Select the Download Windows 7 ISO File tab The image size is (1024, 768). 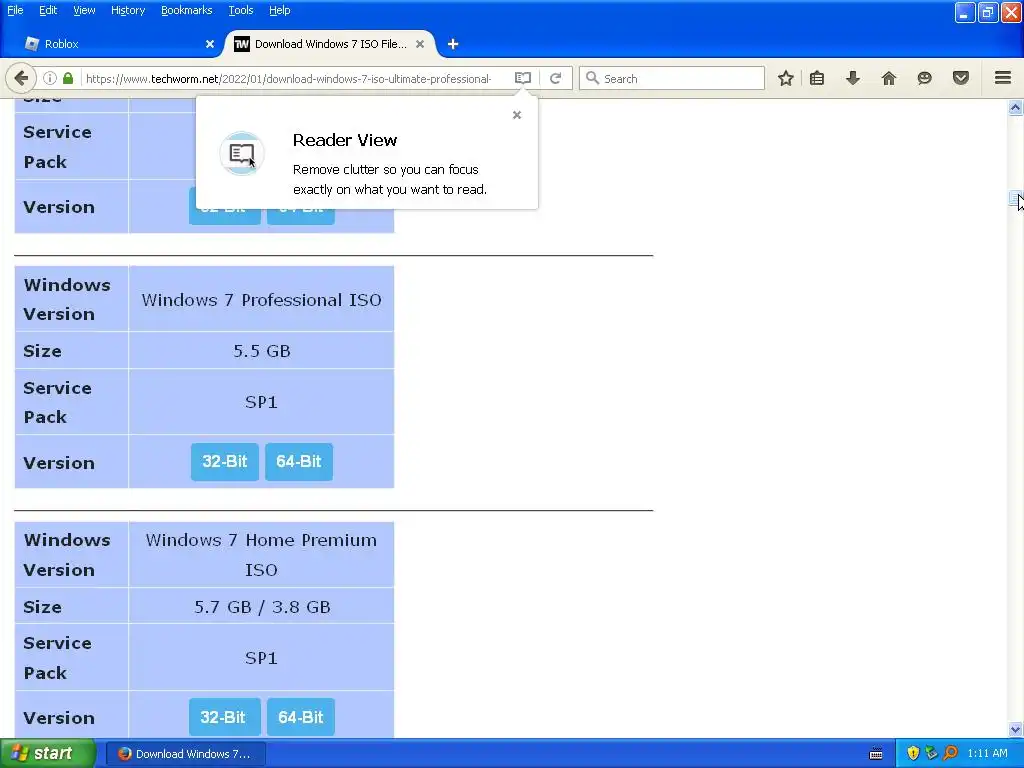(x=330, y=44)
